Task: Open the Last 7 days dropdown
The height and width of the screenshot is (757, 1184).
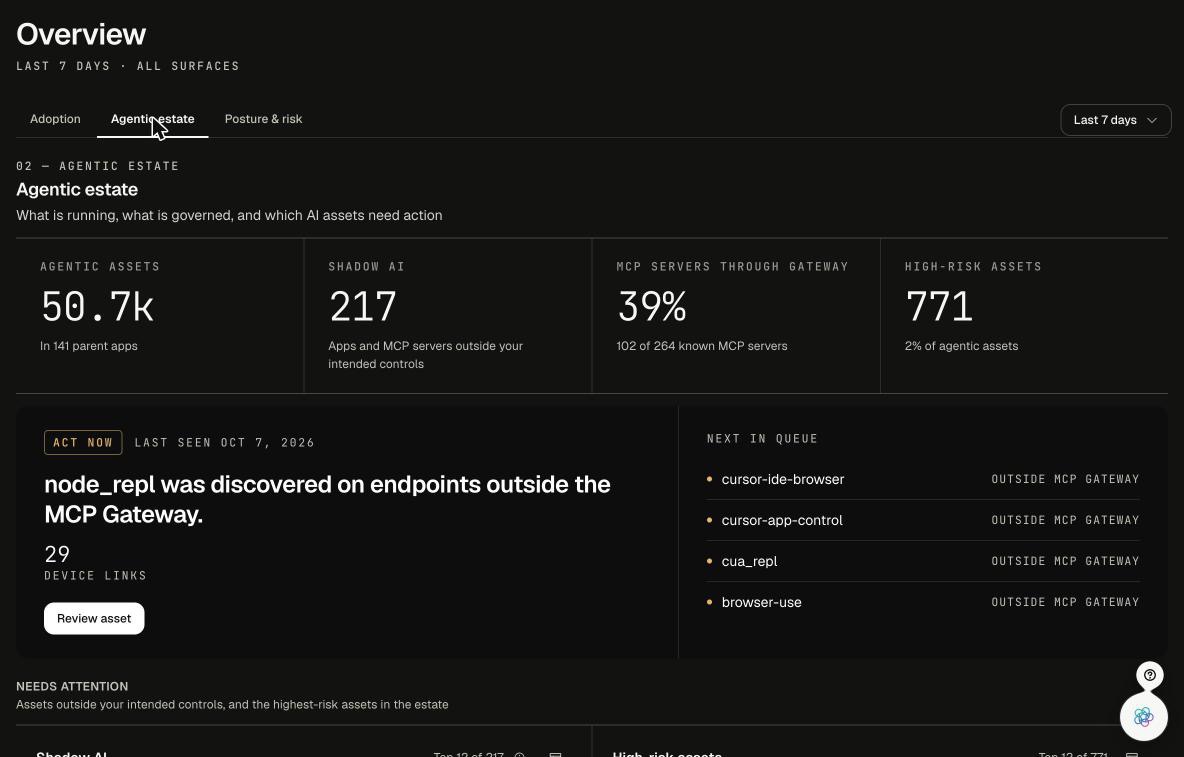Action: [1115, 120]
